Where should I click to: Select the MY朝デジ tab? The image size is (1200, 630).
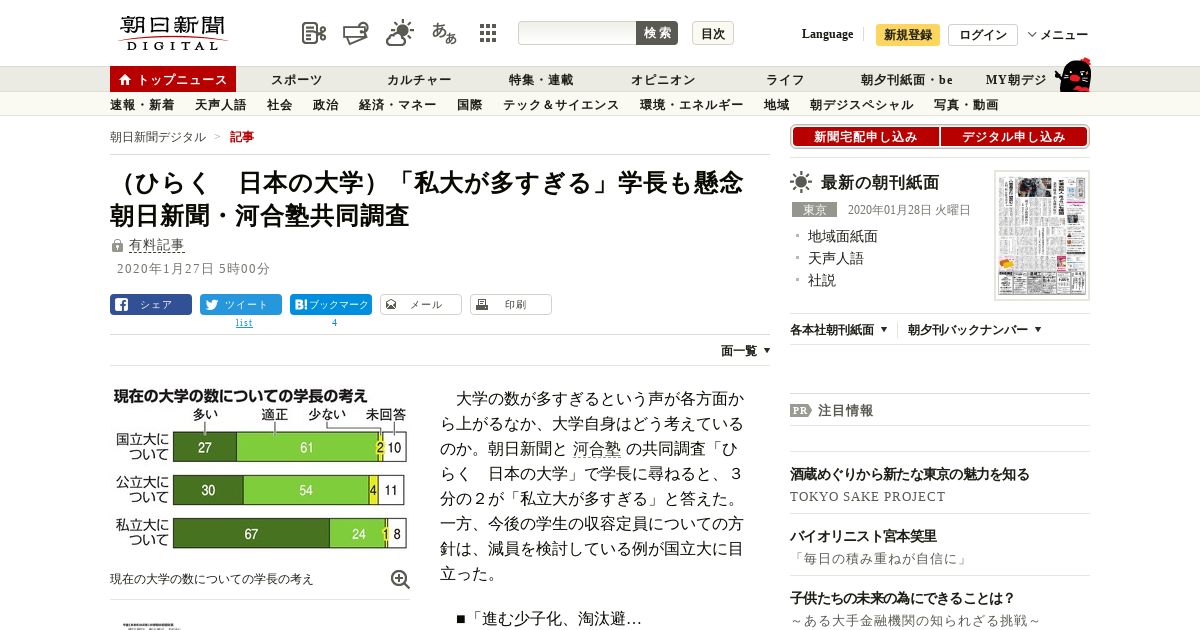(x=1016, y=80)
